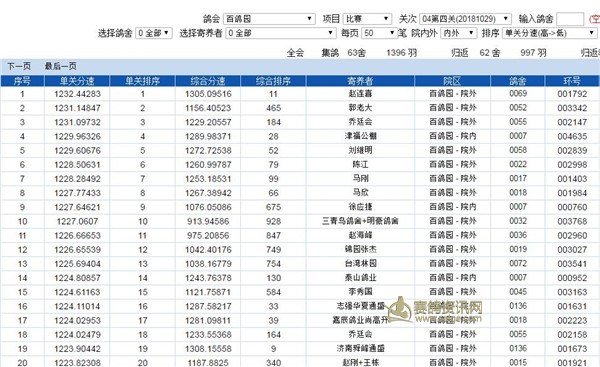Go to 下一页 next page
The image size is (600, 367).
19,66
